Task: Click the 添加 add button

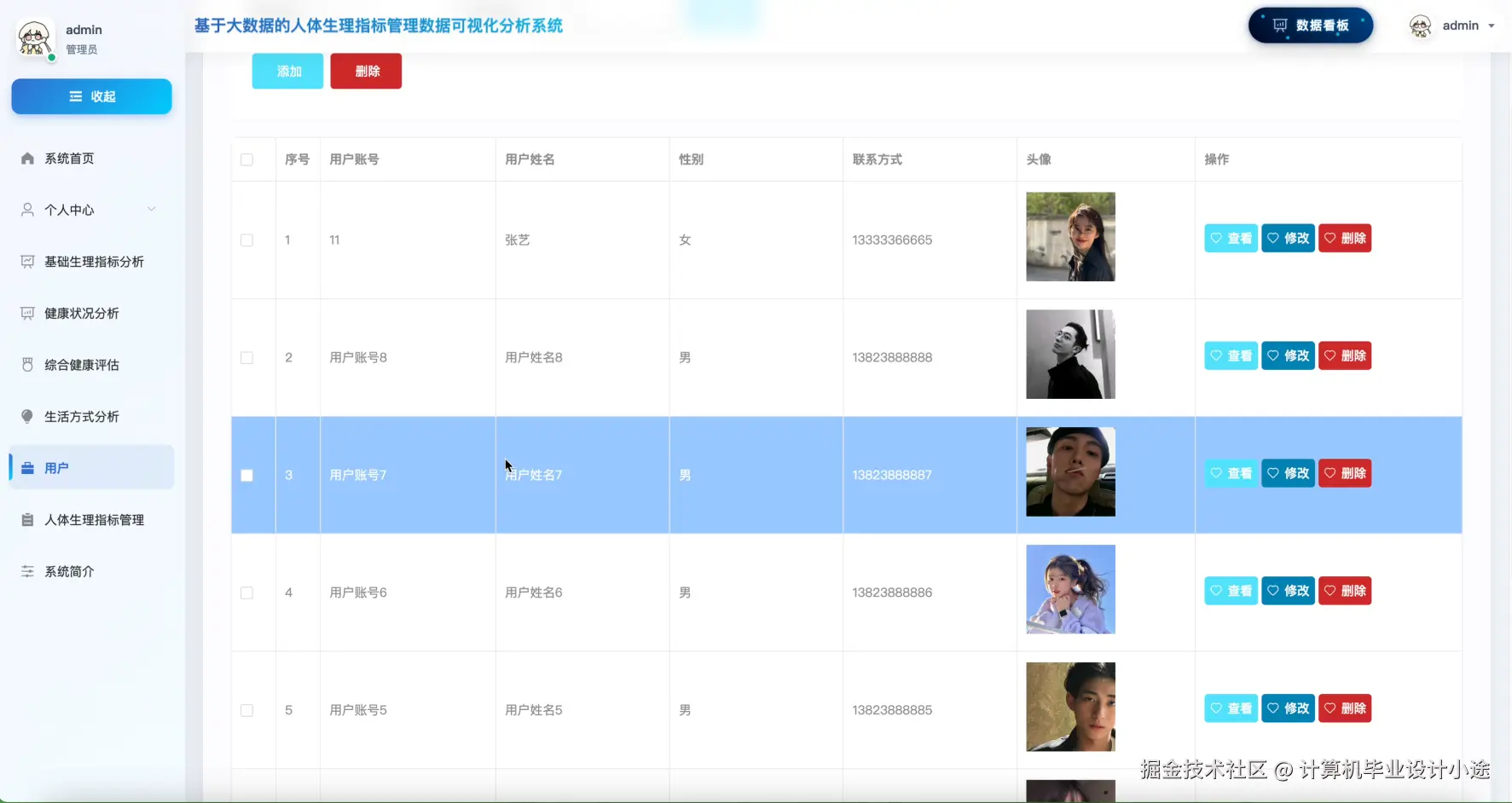Action: coord(287,71)
